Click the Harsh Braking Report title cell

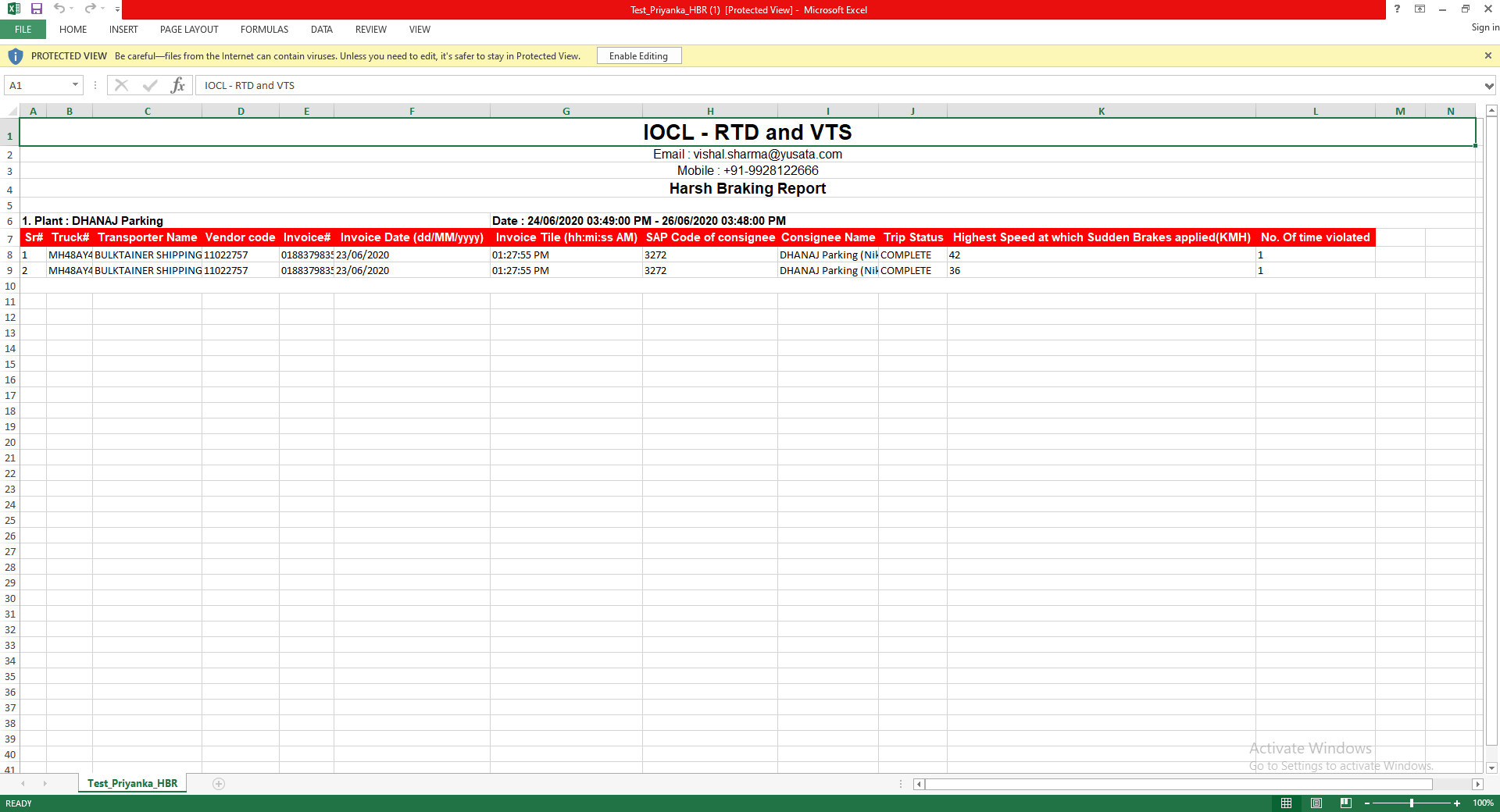pos(748,188)
